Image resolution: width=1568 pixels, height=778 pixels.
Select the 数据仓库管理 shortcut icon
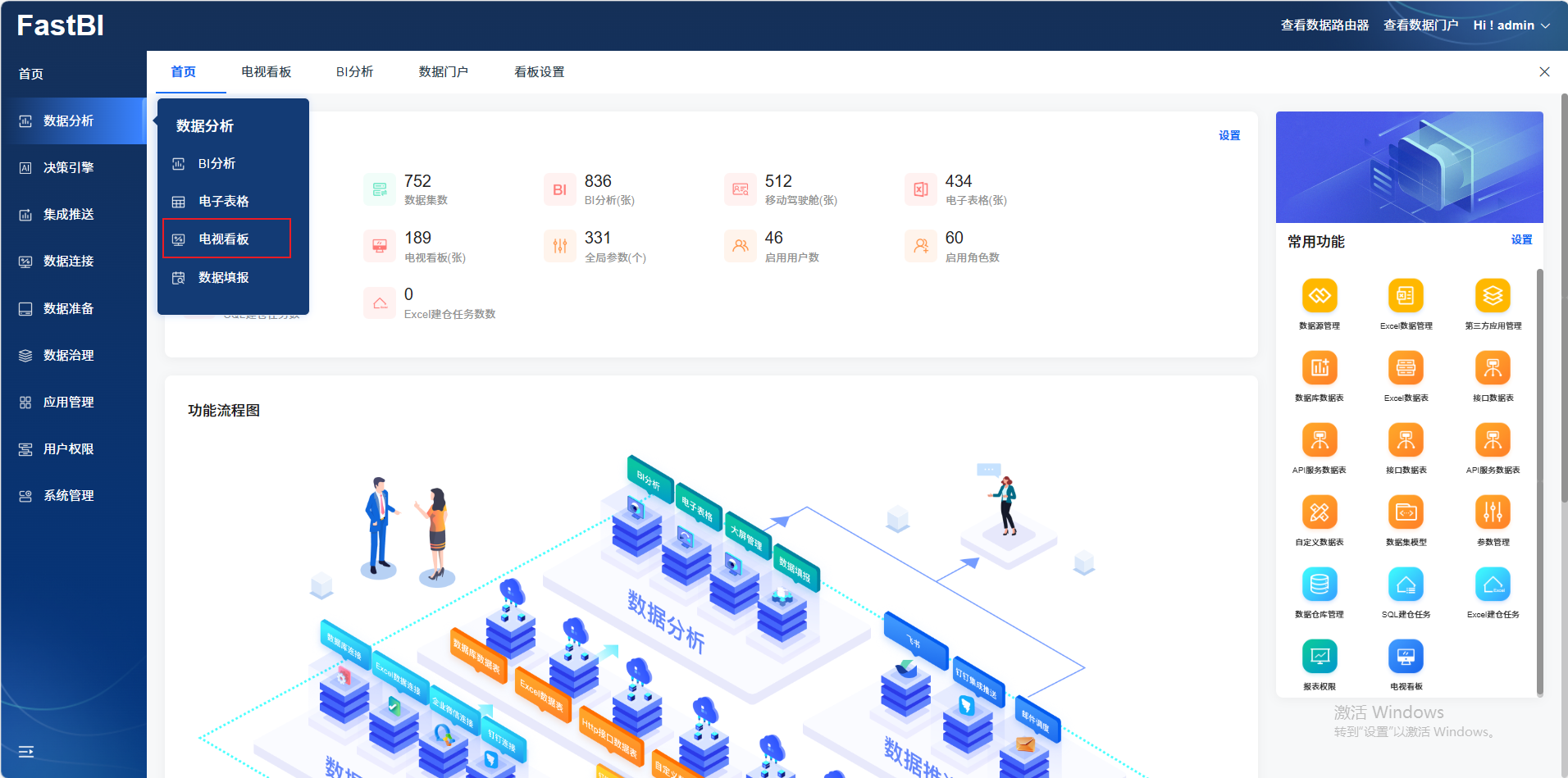1319,585
